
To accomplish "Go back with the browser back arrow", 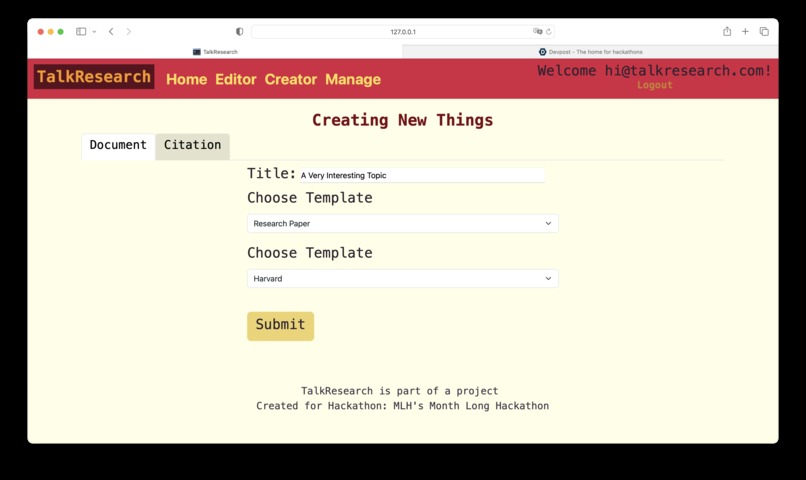I will pos(111,31).
